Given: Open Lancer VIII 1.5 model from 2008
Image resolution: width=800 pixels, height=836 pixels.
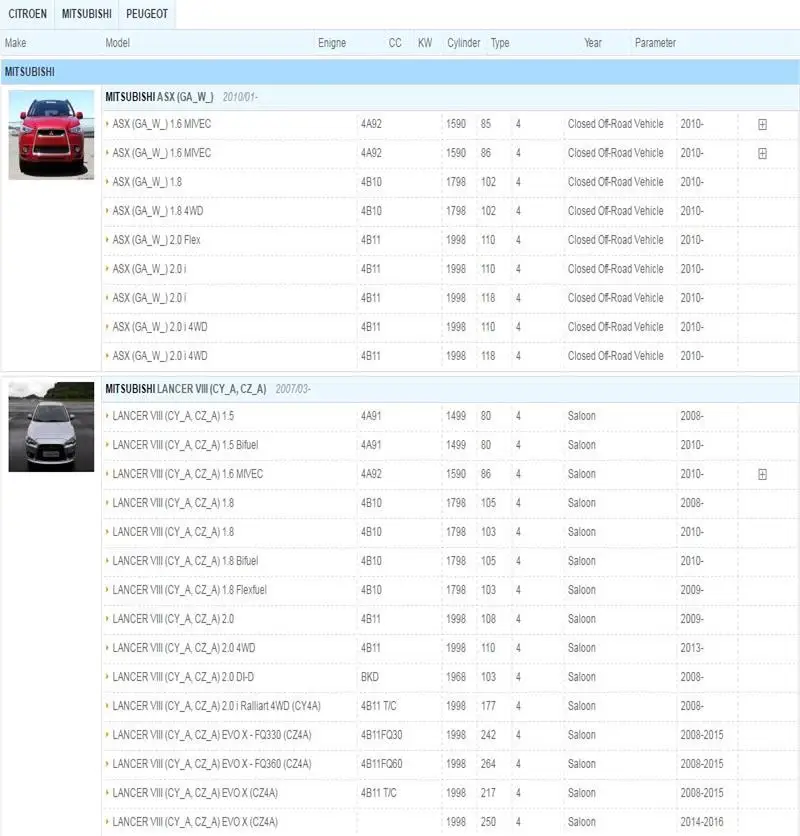Looking at the screenshot, I should coord(173,416).
